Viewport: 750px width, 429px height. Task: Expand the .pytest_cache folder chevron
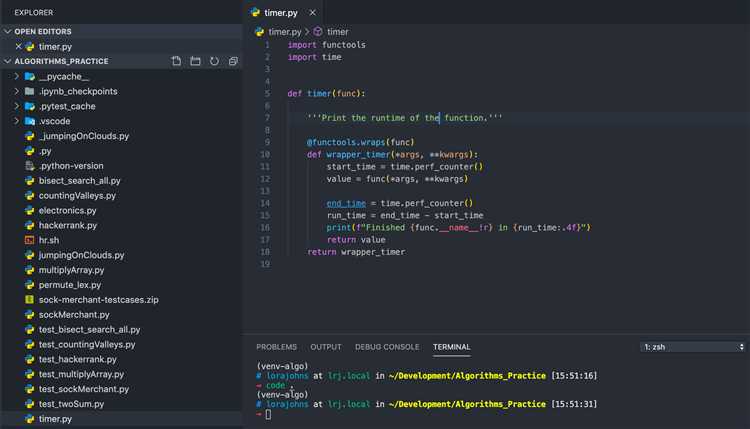pos(17,106)
